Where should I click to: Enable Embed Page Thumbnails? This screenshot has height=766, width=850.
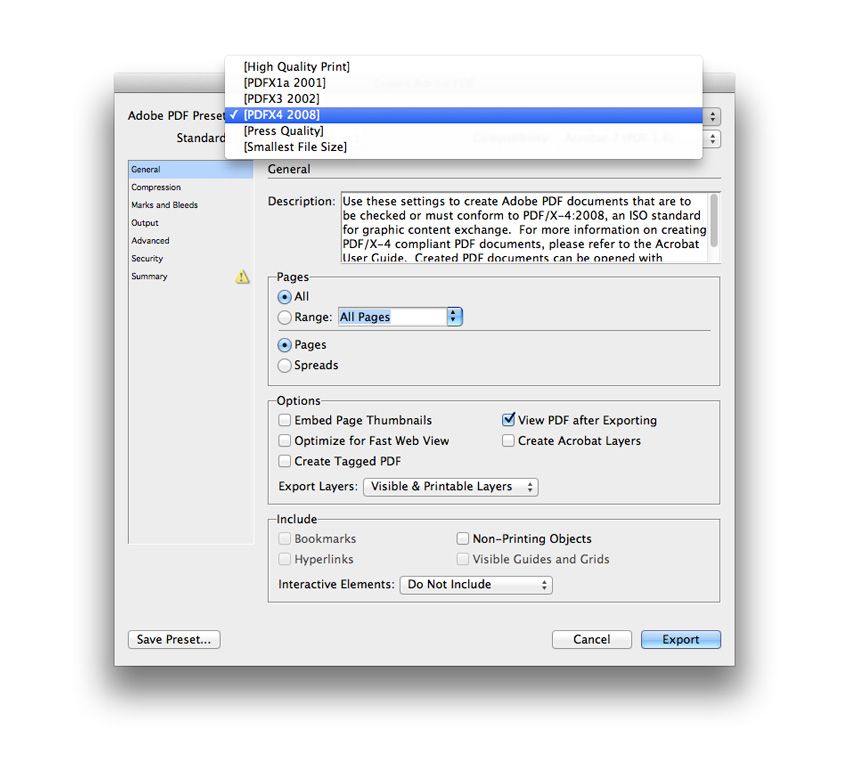pyautogui.click(x=284, y=420)
